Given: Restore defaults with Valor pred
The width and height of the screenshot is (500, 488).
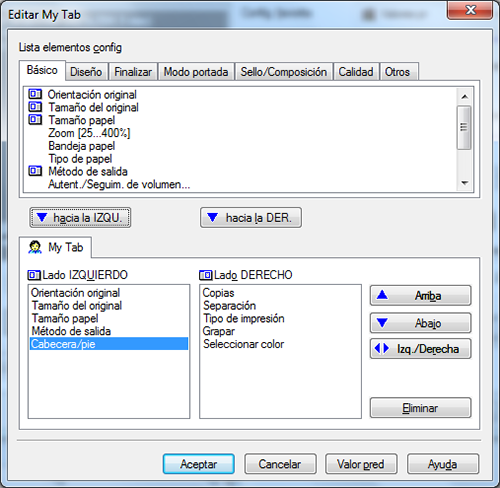Looking at the screenshot, I should (361, 464).
